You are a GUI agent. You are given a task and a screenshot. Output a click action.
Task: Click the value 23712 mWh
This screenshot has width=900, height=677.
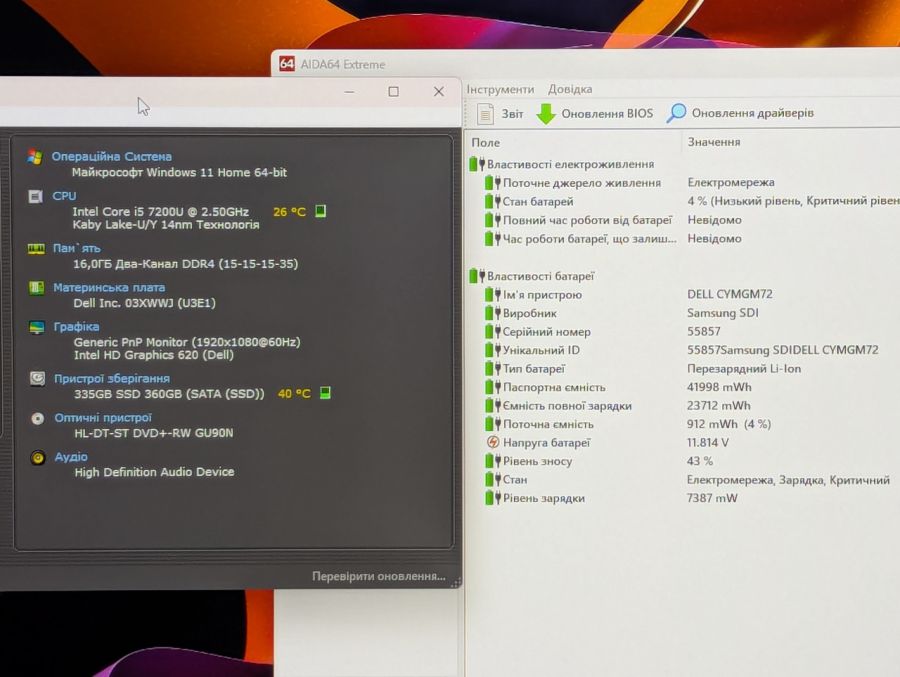pos(719,405)
